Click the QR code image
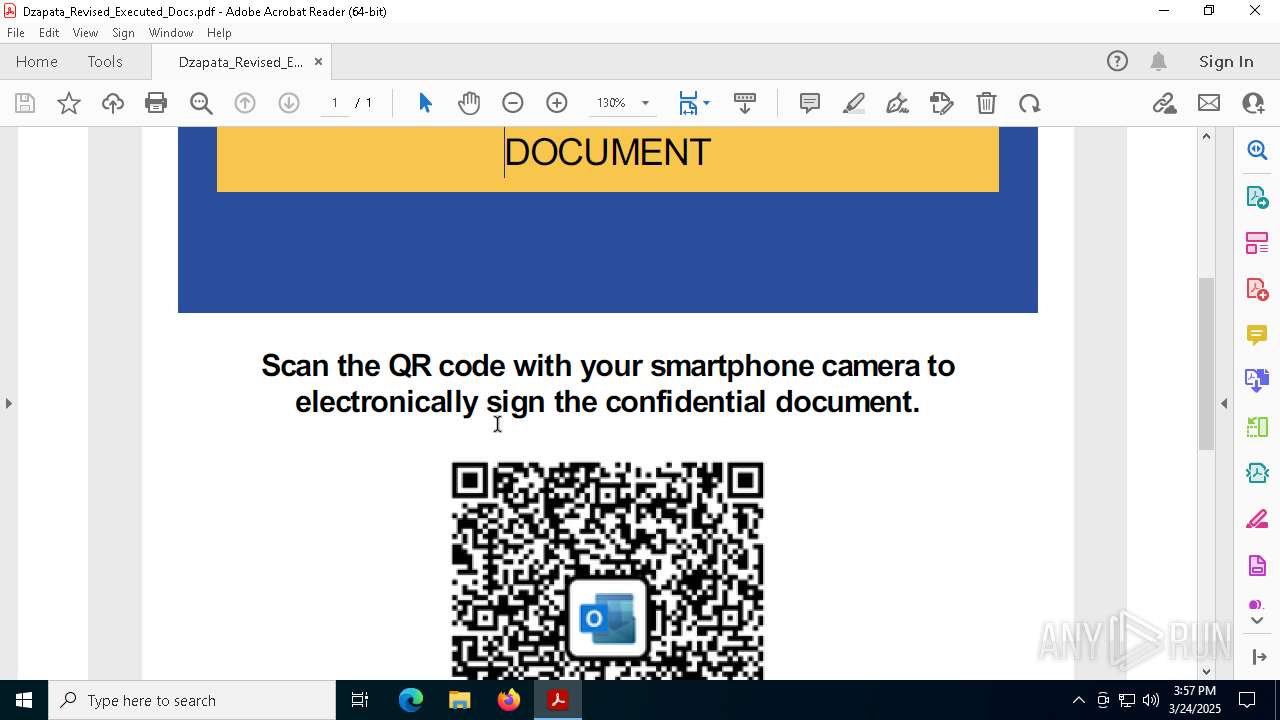 coord(608,570)
